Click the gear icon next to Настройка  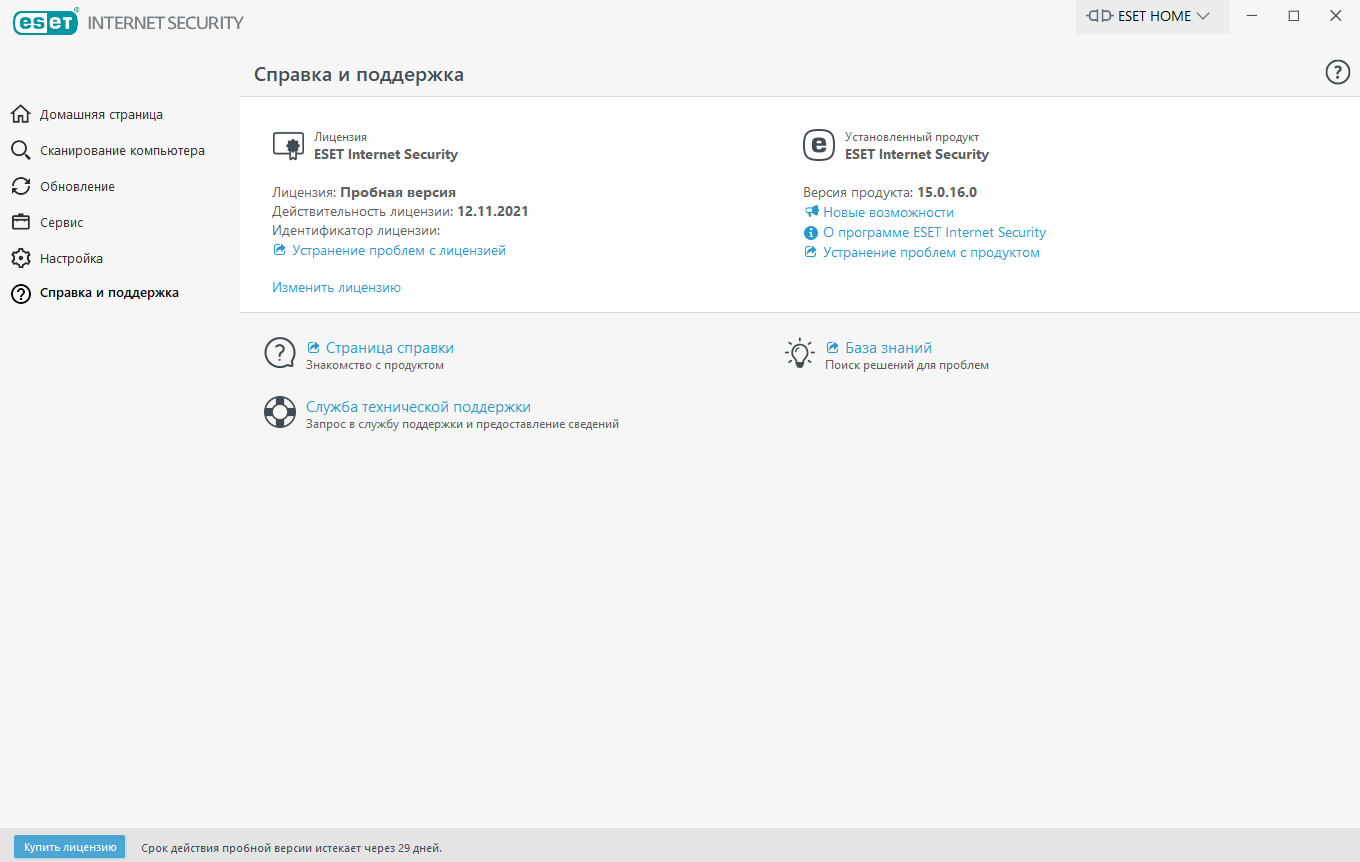20,258
